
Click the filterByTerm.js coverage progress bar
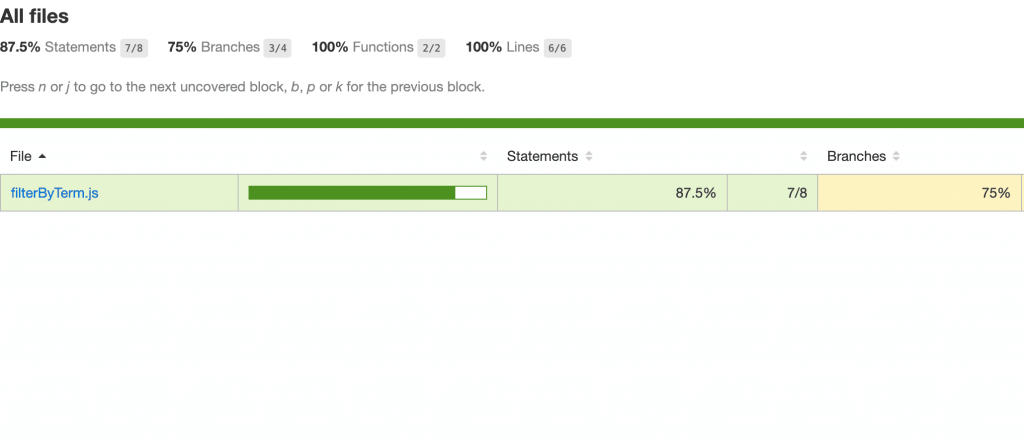pos(367,193)
